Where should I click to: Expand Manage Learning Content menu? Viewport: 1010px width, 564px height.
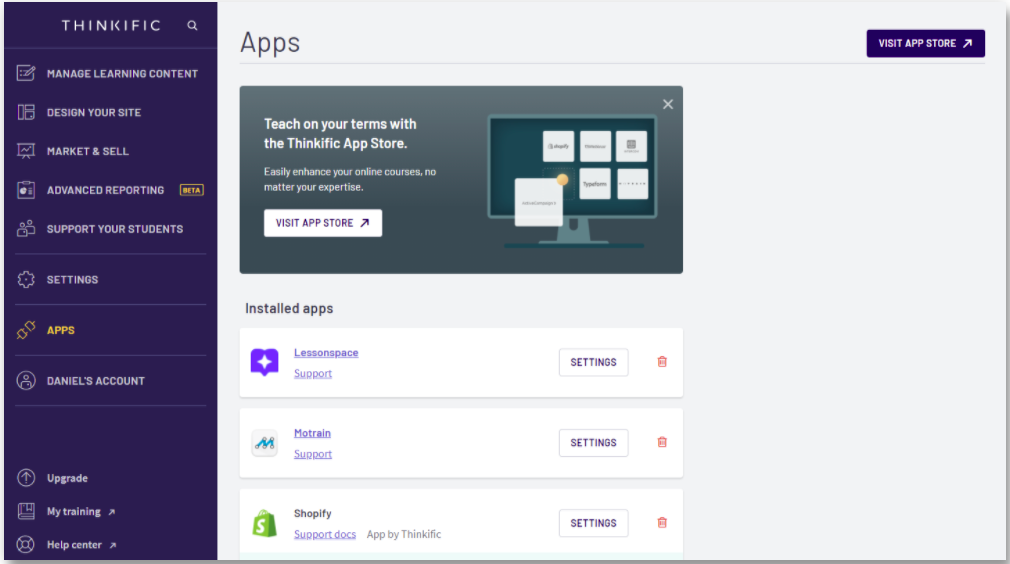click(121, 74)
